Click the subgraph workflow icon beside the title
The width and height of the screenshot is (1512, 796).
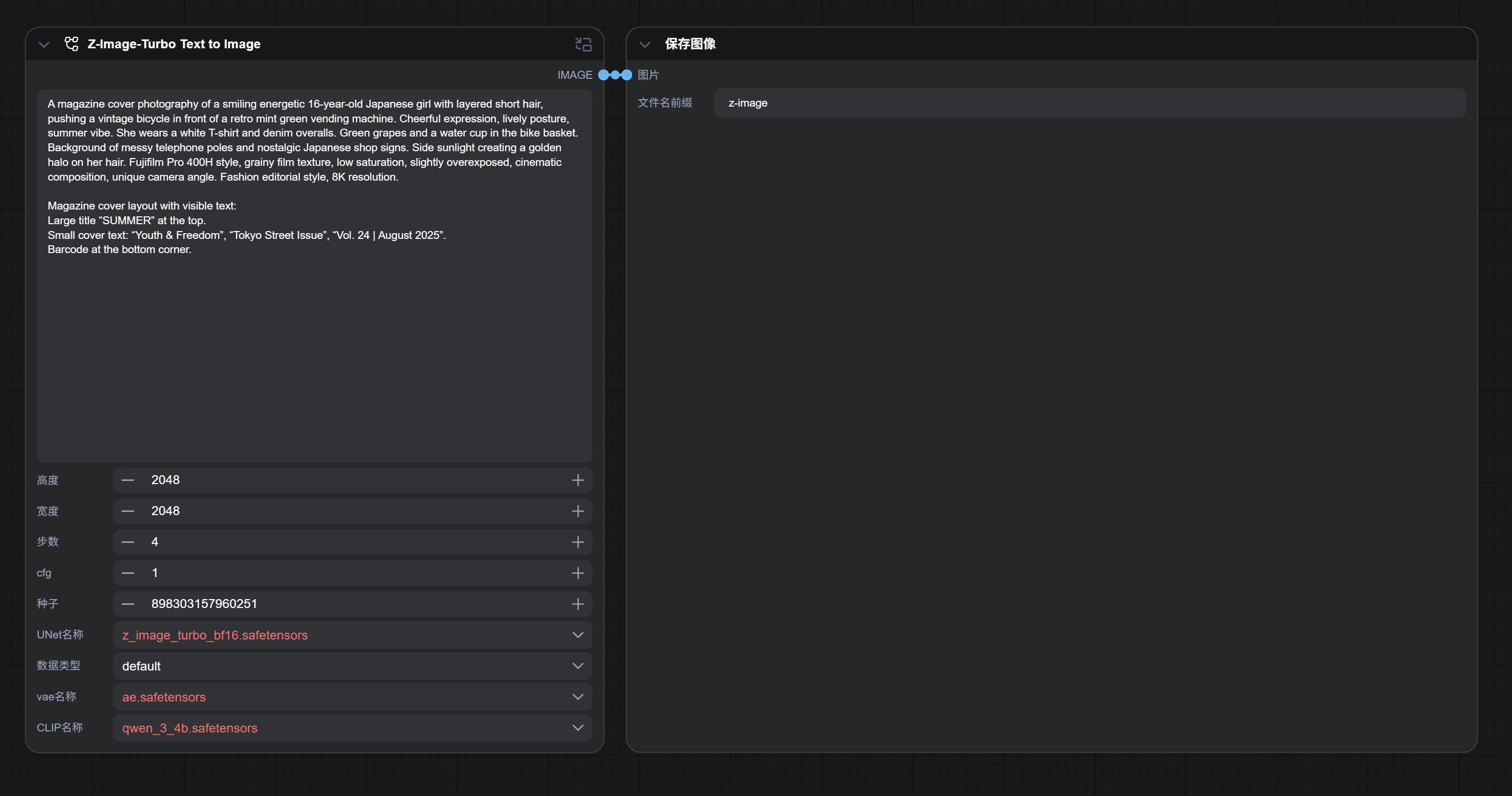coord(71,44)
